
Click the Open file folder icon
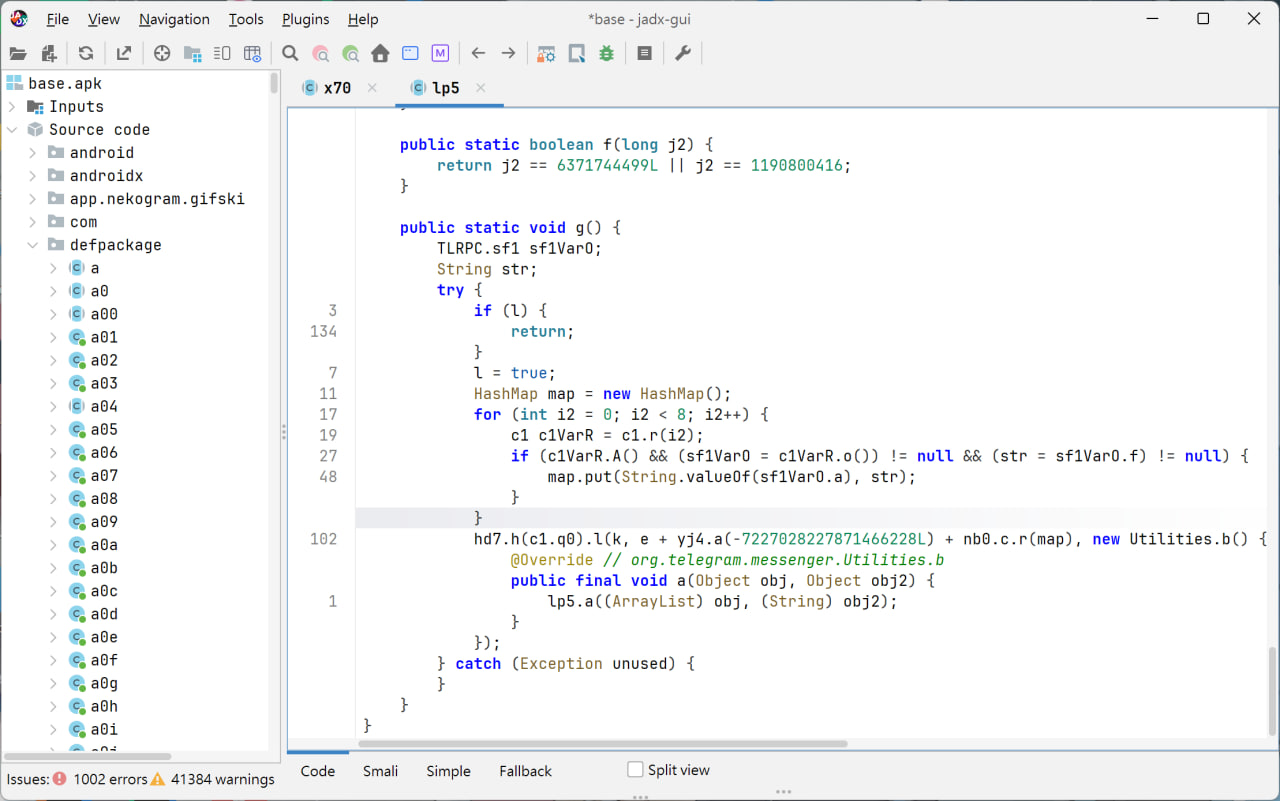coord(18,54)
